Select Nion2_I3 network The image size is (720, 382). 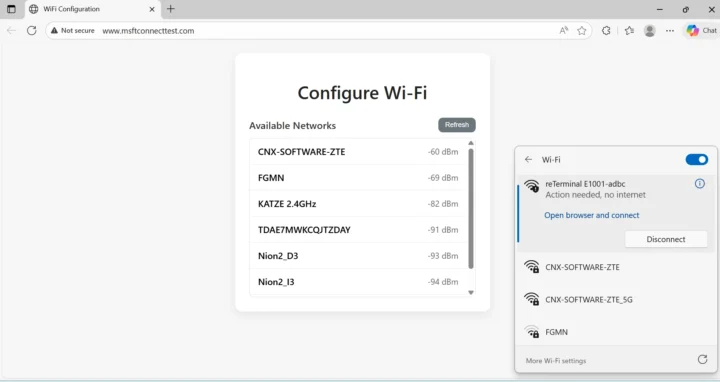coord(358,282)
